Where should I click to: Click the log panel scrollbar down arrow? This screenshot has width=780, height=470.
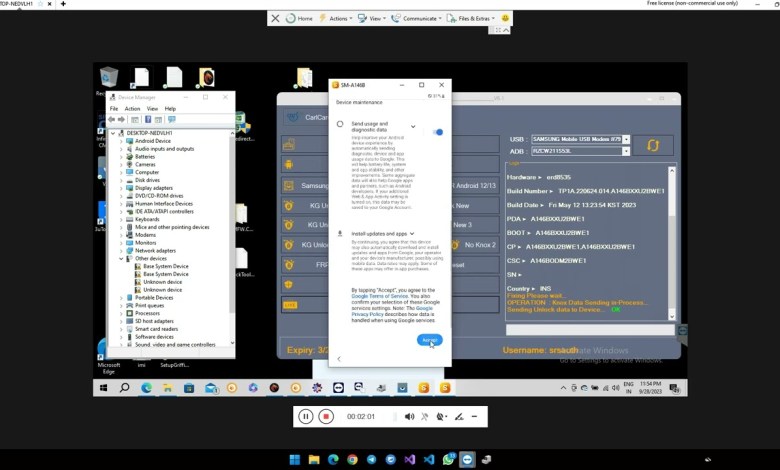(672, 316)
